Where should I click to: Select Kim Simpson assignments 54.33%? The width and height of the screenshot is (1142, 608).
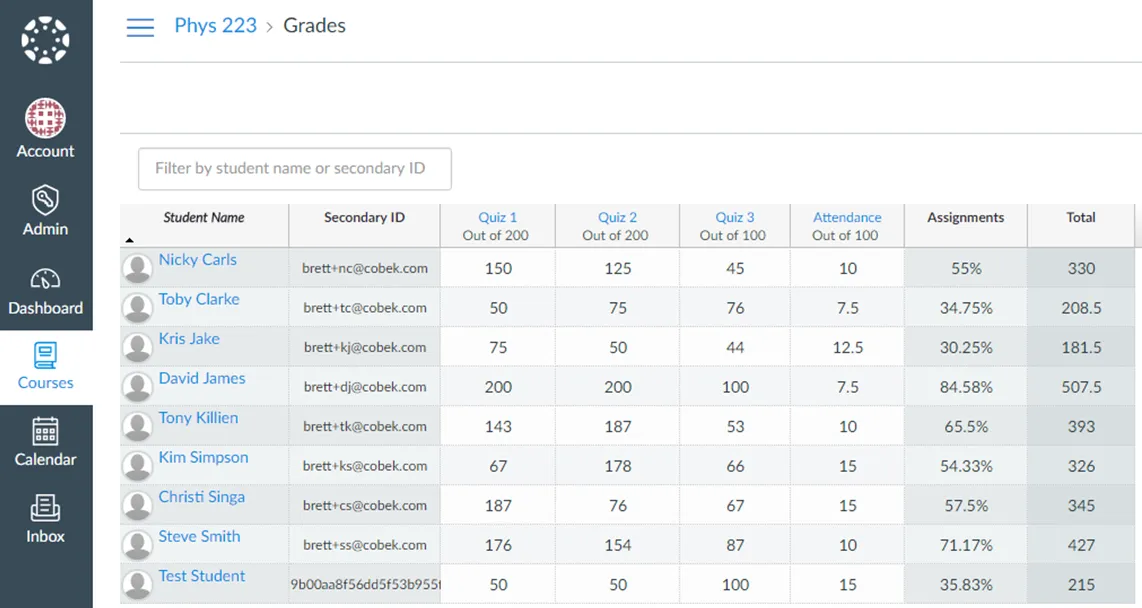pos(966,465)
